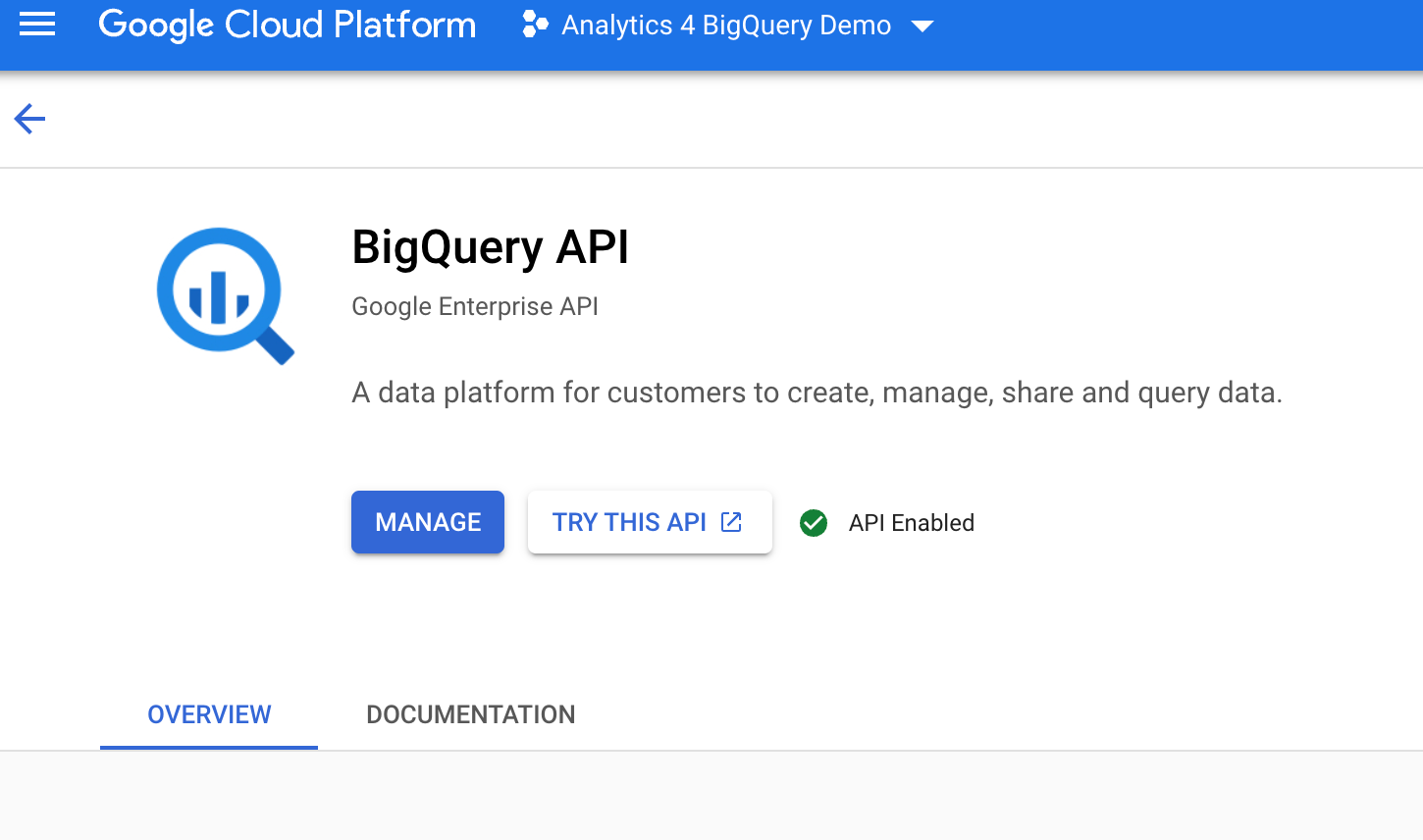
Task: Open the Analytics 4 BigQuery Demo project picker
Action: tap(725, 25)
